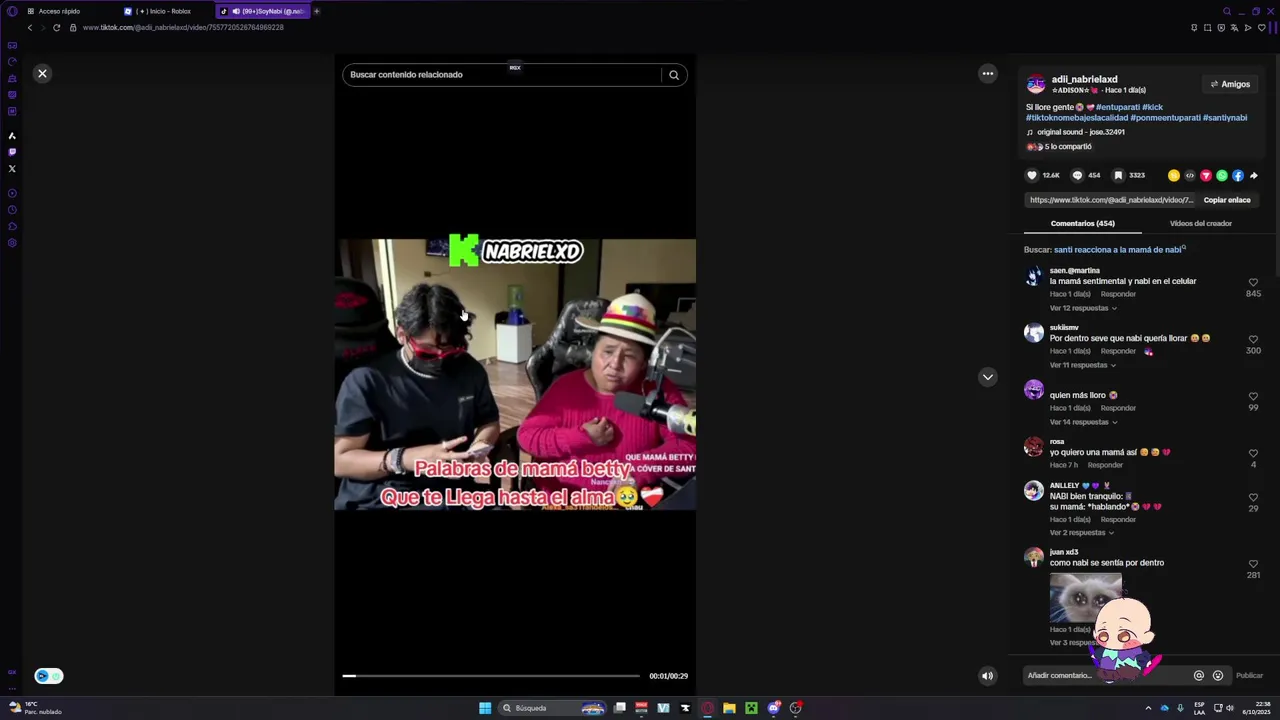Open adii_nabrielaxd profile name
The width and height of the screenshot is (1280, 720).
[1084, 79]
